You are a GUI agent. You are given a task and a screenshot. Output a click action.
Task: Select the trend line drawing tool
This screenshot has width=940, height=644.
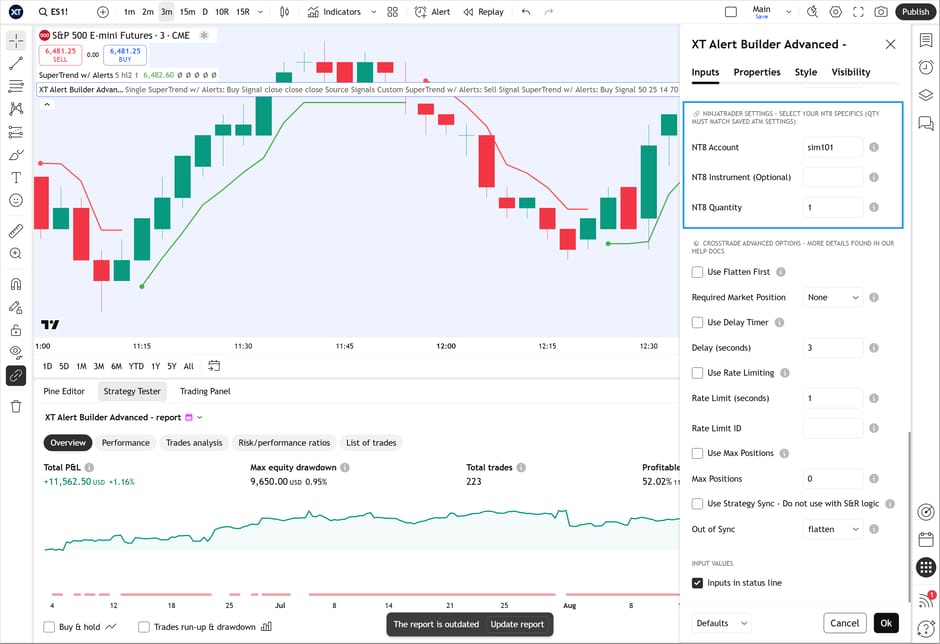pos(16,63)
